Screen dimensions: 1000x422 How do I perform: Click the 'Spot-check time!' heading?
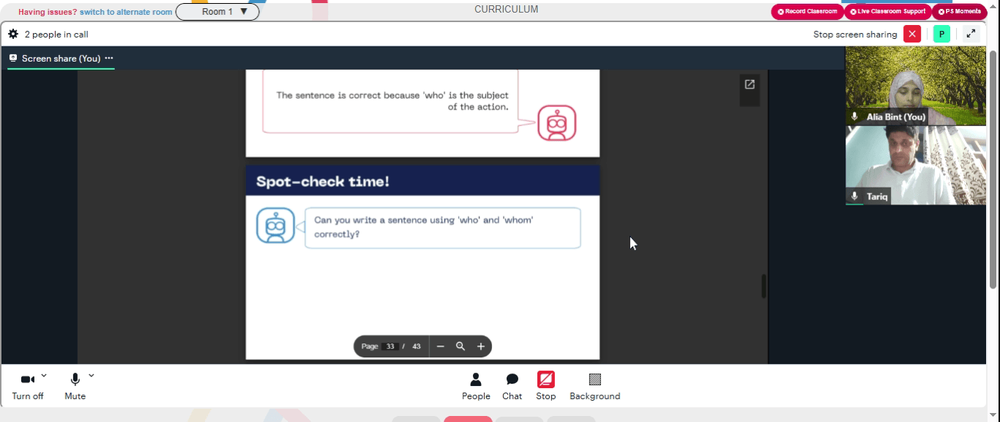(323, 182)
